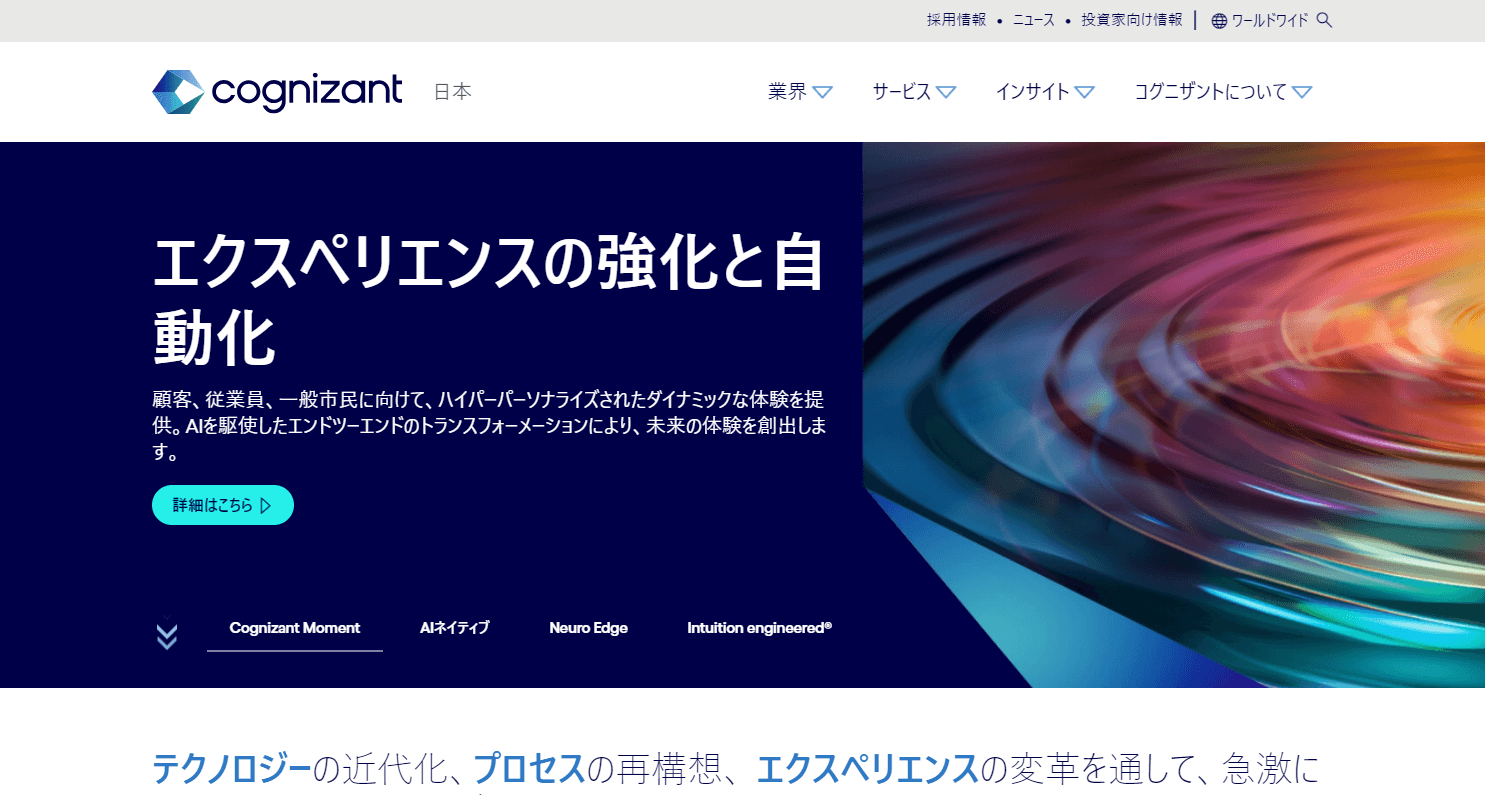
Task: Expand the コグニゼントについて dropdown
Action: pyautogui.click(x=1303, y=91)
